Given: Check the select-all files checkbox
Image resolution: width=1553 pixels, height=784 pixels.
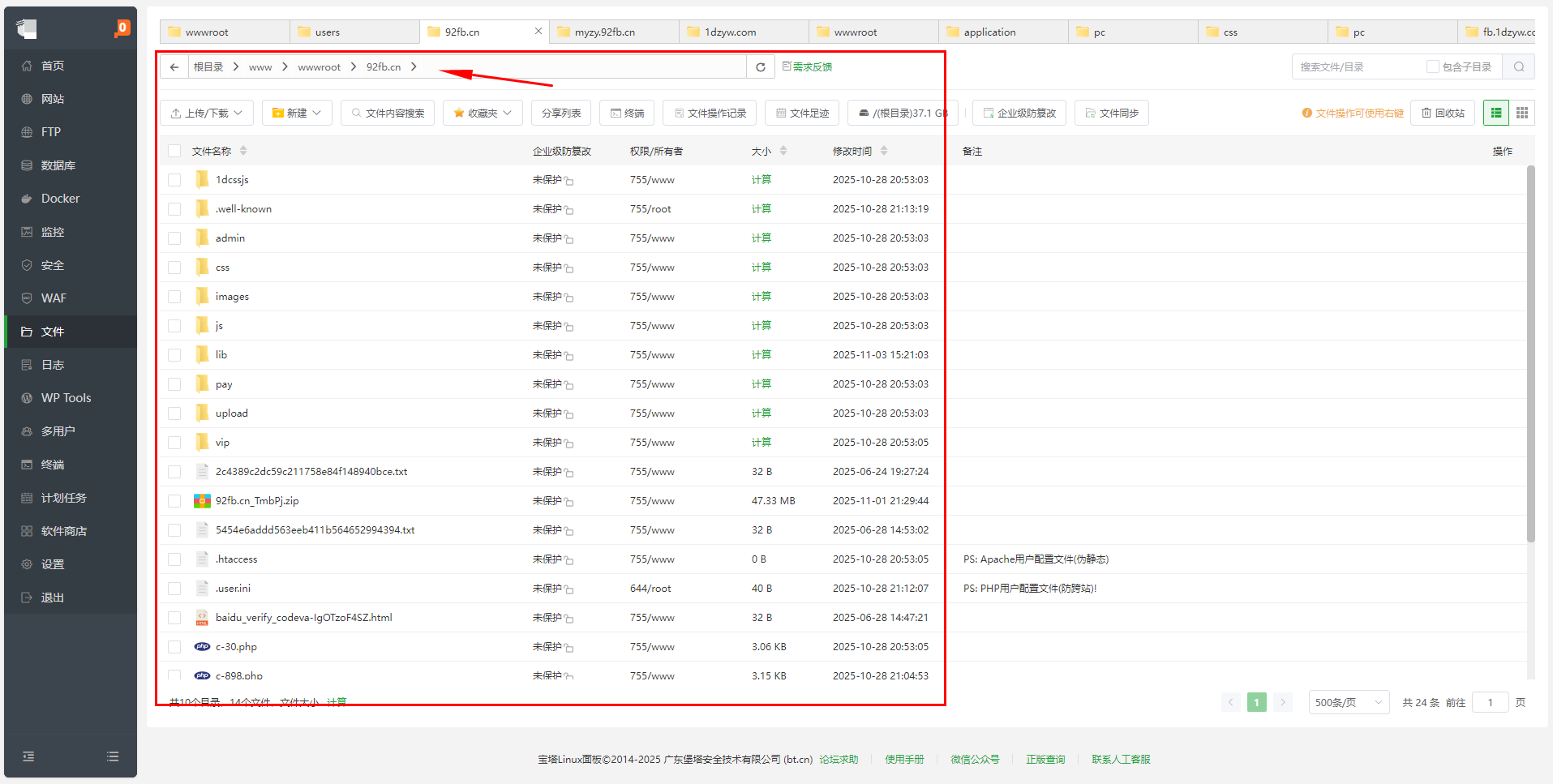Looking at the screenshot, I should [174, 151].
